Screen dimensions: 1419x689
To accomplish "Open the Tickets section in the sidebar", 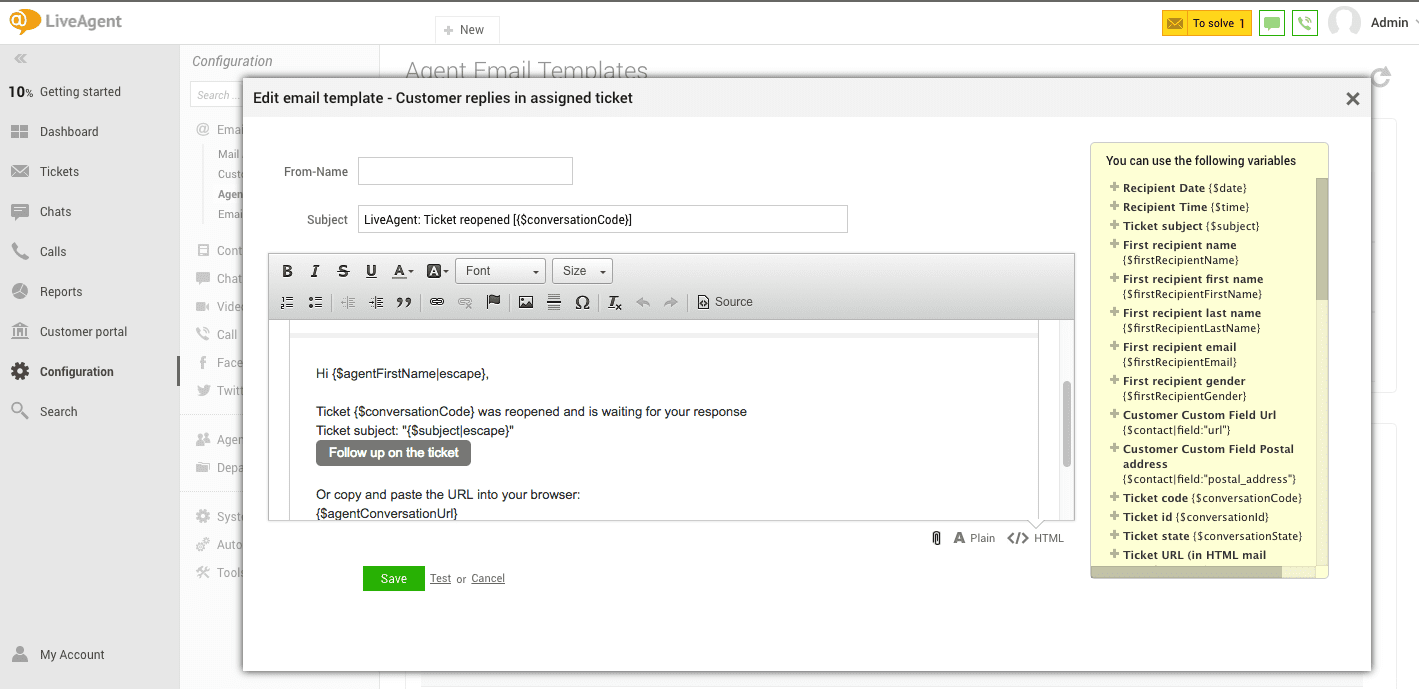I will click(x=62, y=171).
